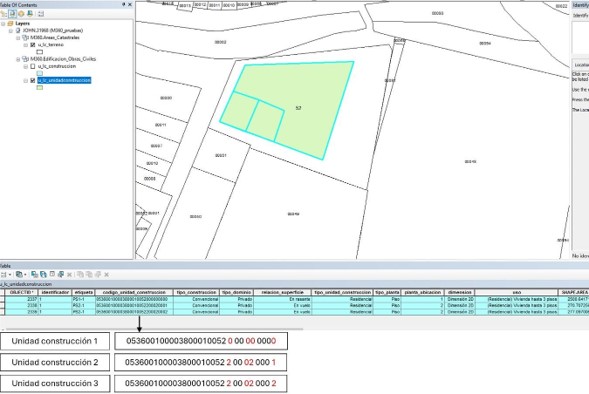Uncheck the u_lc_terreno layer checkbox
The image size is (589, 394).
(x=33, y=45)
